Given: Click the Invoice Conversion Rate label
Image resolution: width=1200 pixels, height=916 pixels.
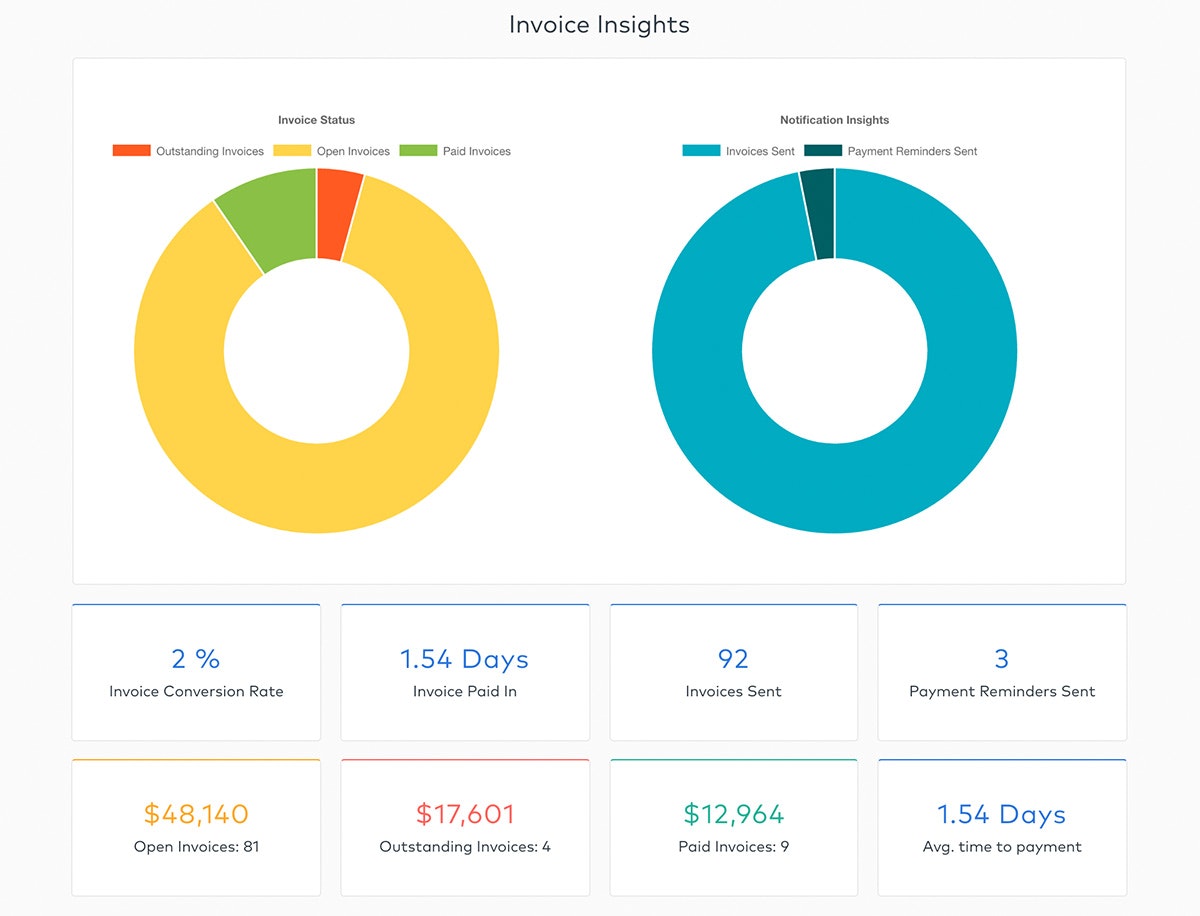Looking at the screenshot, I should tap(196, 691).
